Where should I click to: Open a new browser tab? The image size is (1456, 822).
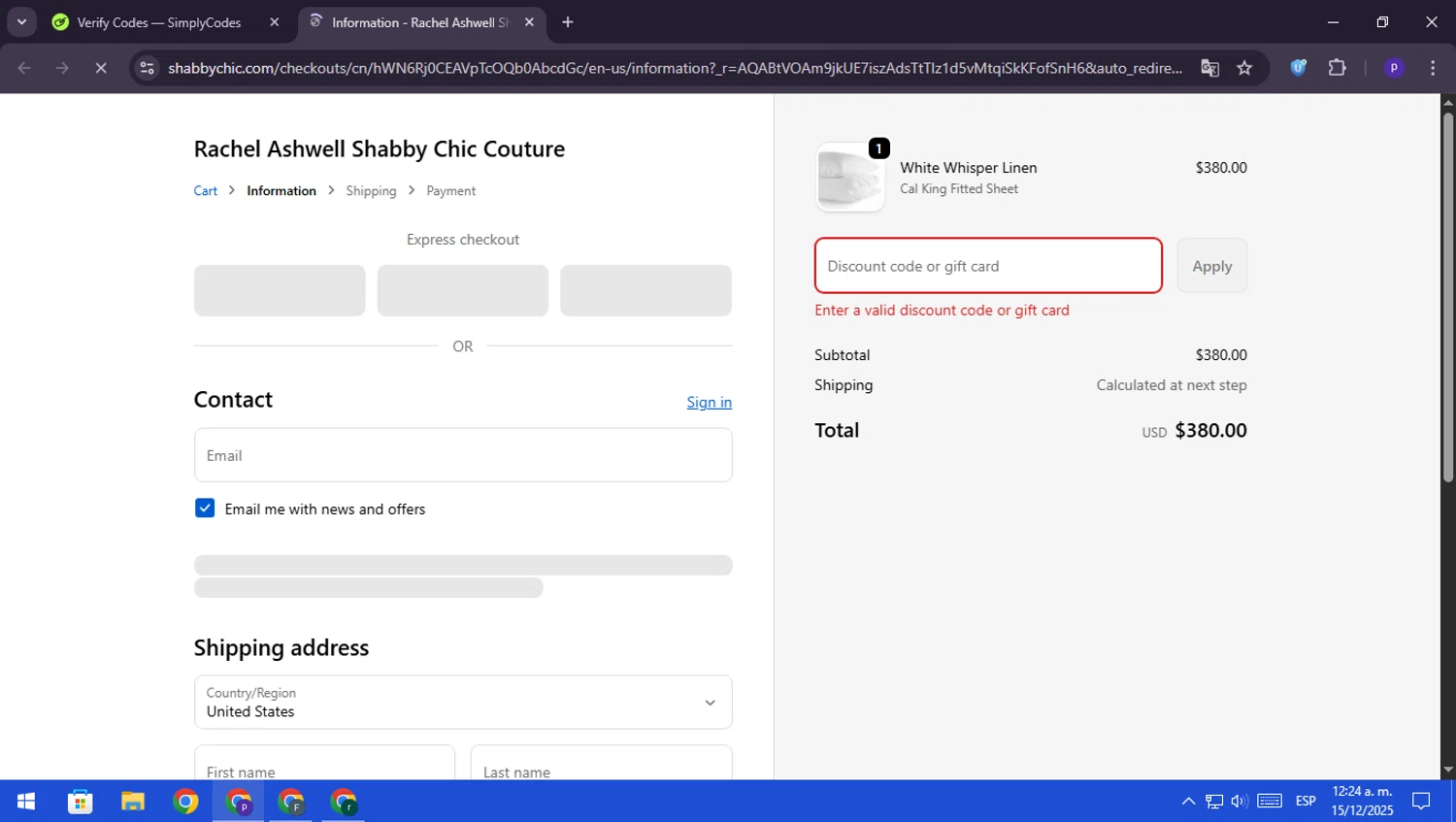click(x=568, y=22)
